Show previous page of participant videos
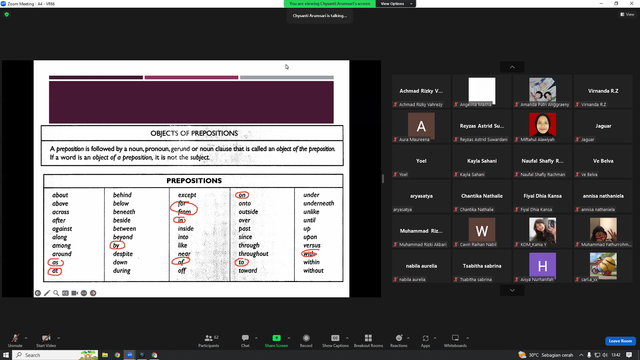Image resolution: width=640 pixels, height=360 pixels. pyautogui.click(x=512, y=67)
